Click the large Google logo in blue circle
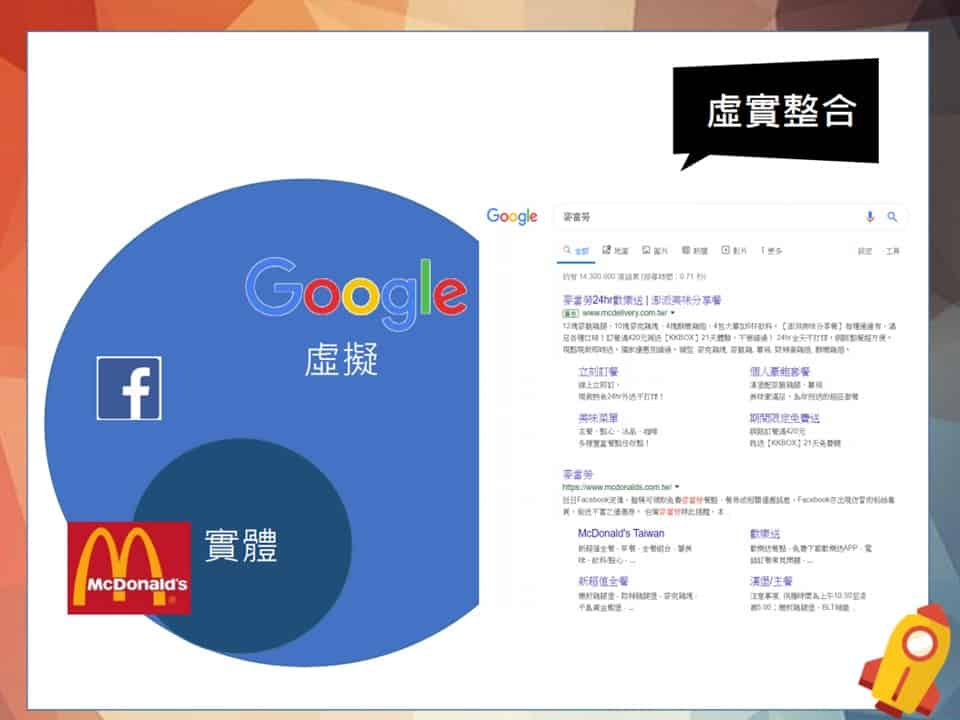 tap(356, 293)
